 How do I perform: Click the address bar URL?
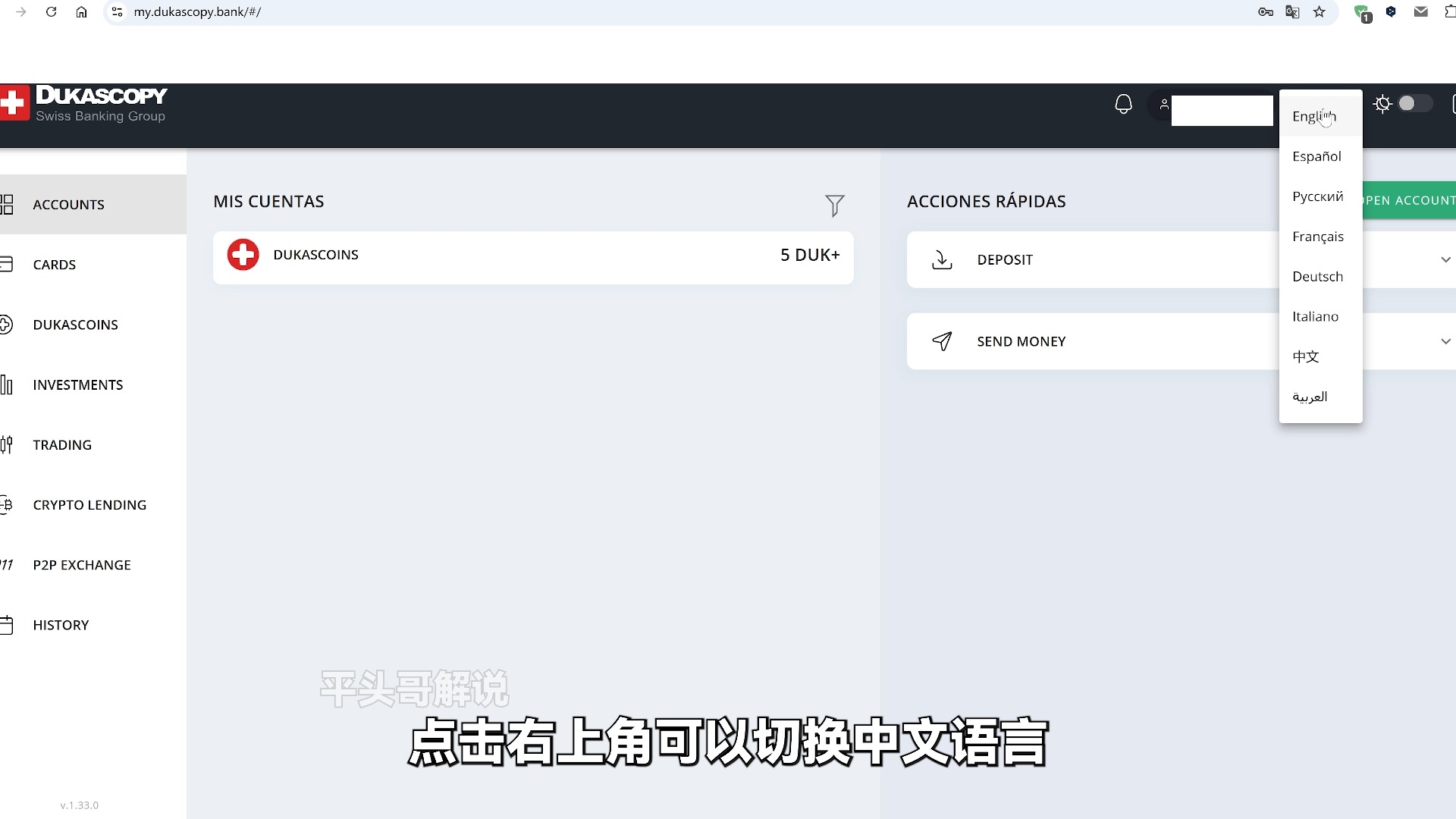[x=197, y=12]
